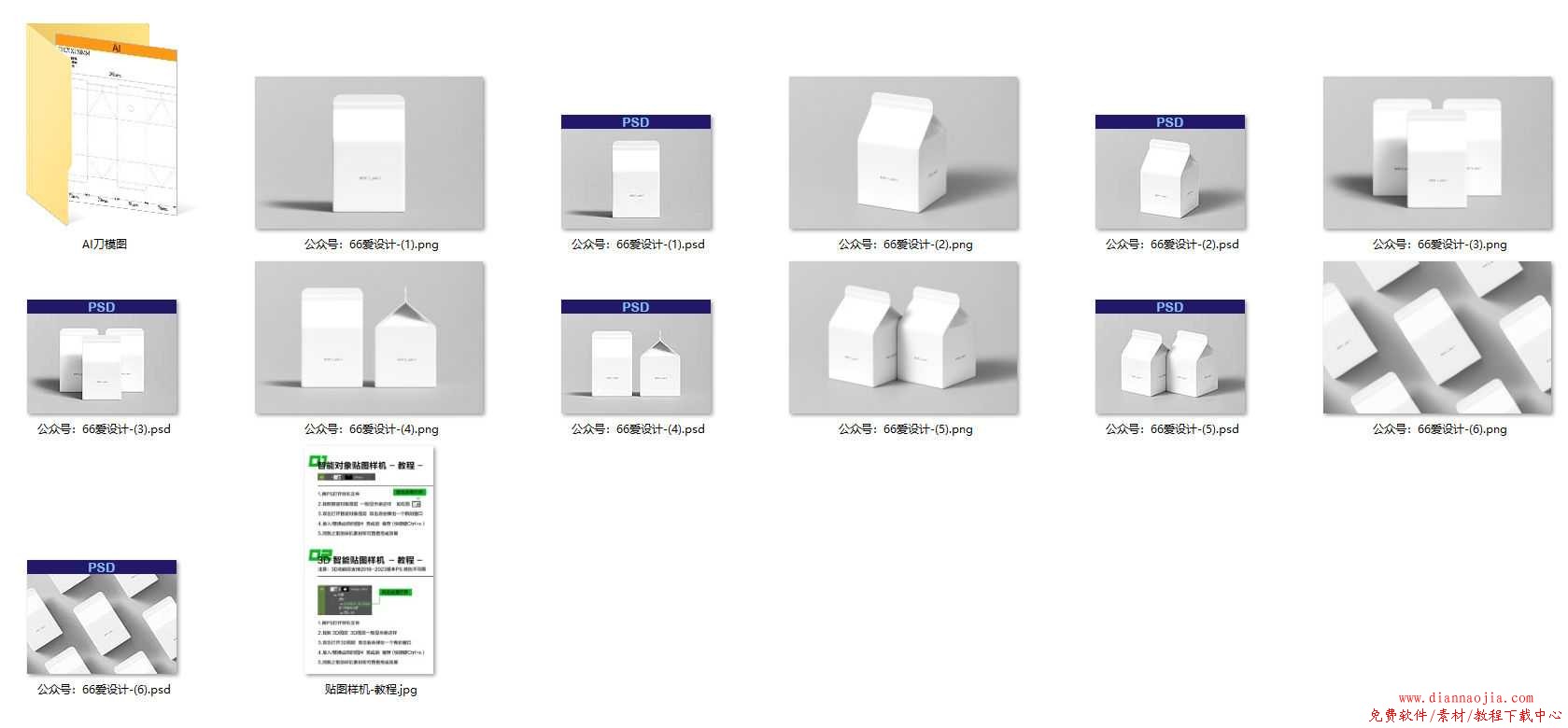This screenshot has height=728, width=1568.
Task: Click the file name text 公众号：66爱设计-(6).png
Action: [1439, 429]
